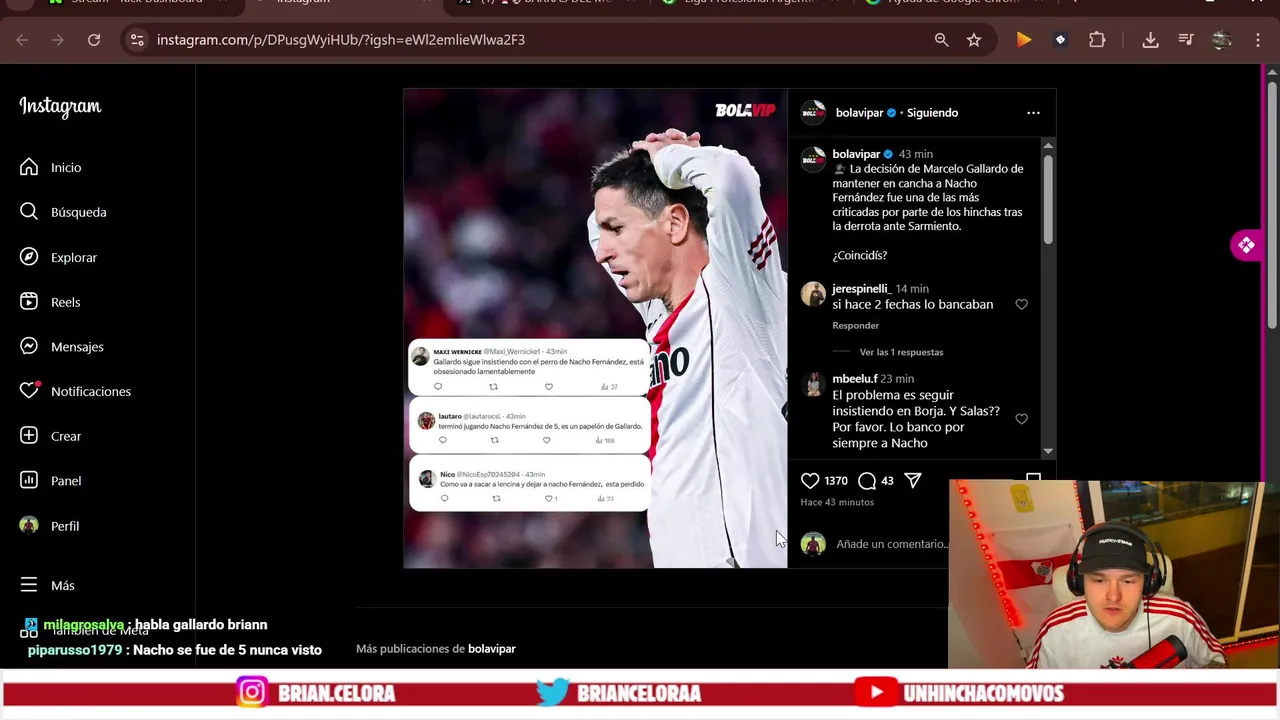Reply to jerespinelli_ comment via Responder

click(x=856, y=325)
